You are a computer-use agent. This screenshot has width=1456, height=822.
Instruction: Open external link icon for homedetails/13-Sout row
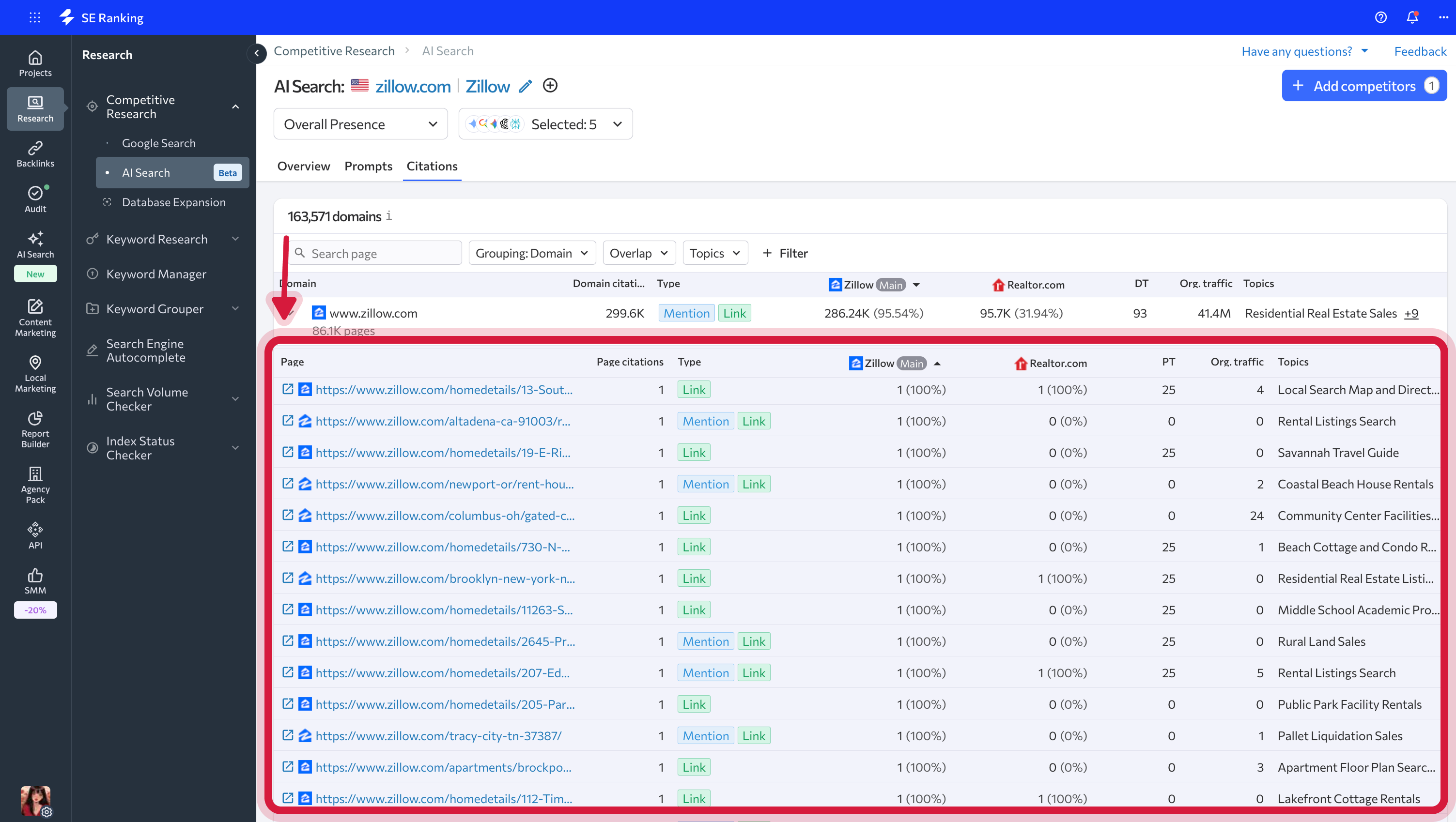pyautogui.click(x=288, y=389)
